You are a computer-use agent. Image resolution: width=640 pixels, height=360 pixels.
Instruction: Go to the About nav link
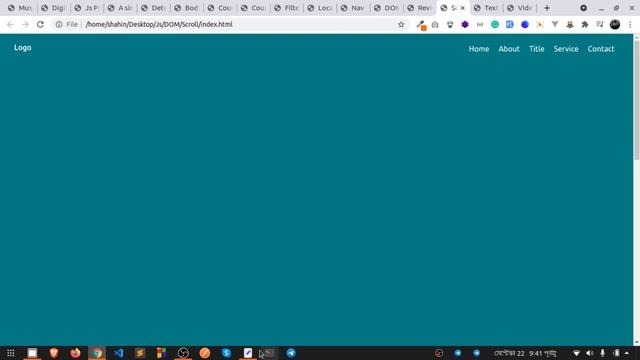509,49
